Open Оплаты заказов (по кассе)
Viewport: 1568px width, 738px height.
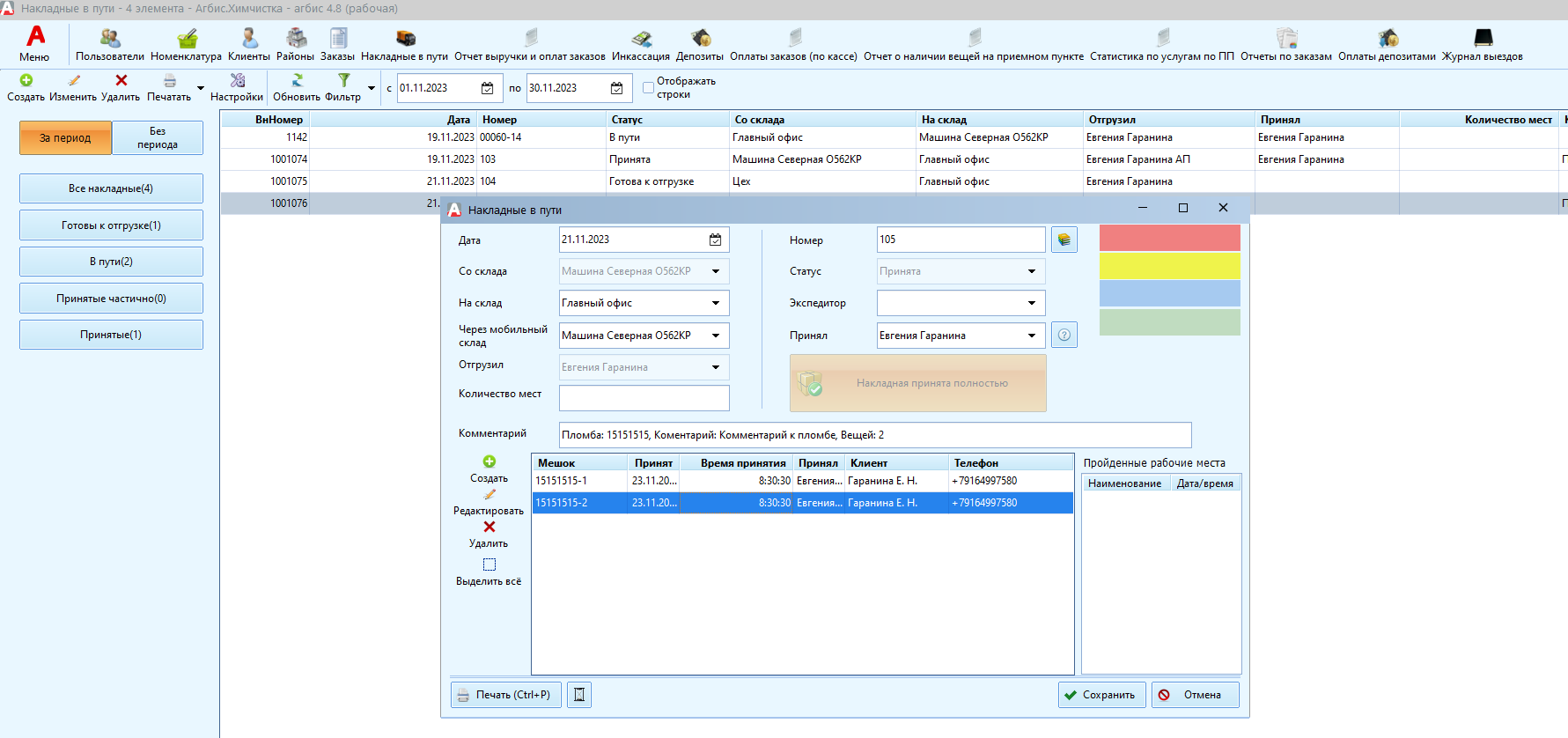pyautogui.click(x=793, y=44)
